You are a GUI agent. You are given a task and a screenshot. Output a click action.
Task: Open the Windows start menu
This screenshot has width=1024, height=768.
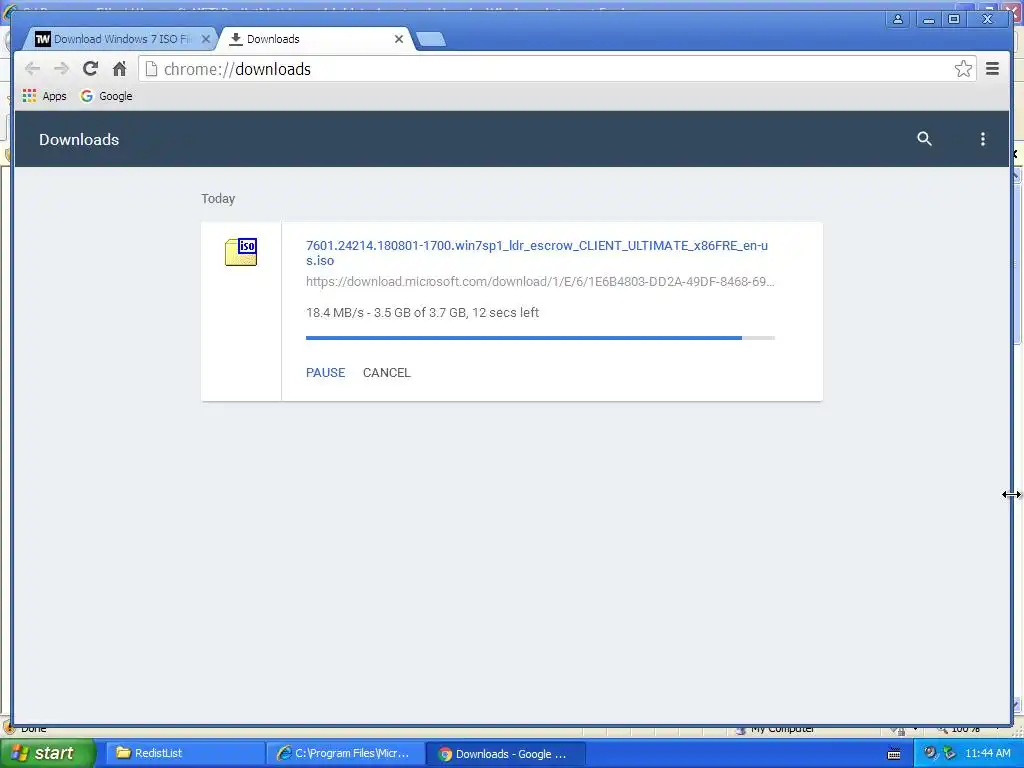(47, 753)
